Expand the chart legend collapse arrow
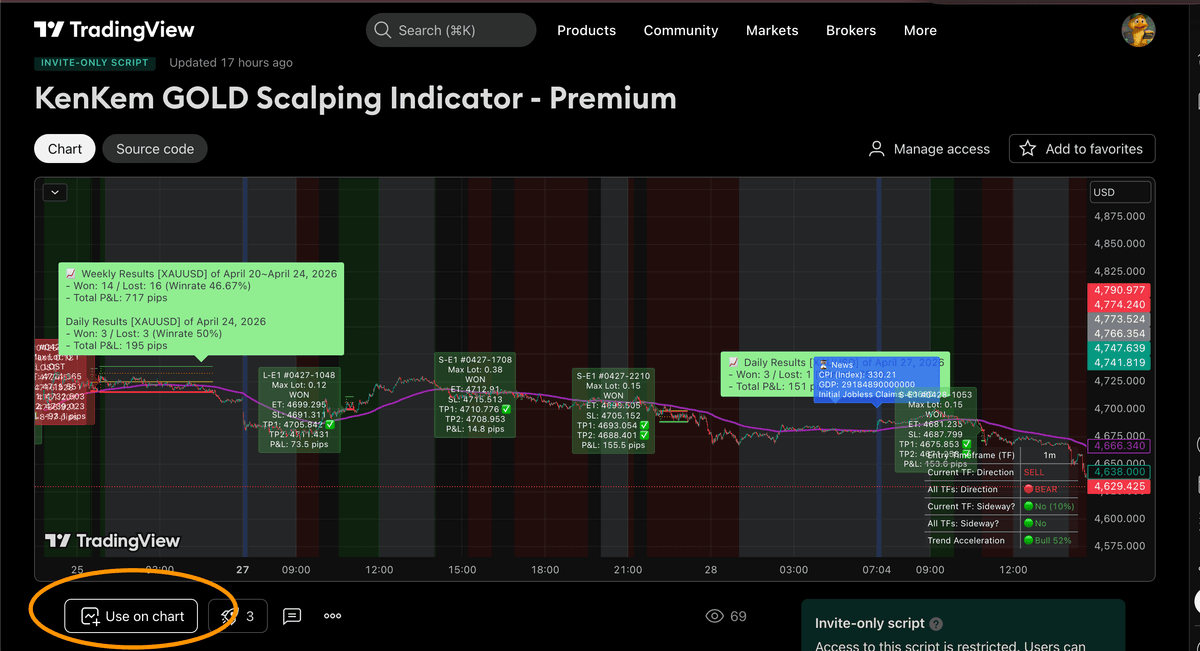This screenshot has width=1200, height=651. 55,192
